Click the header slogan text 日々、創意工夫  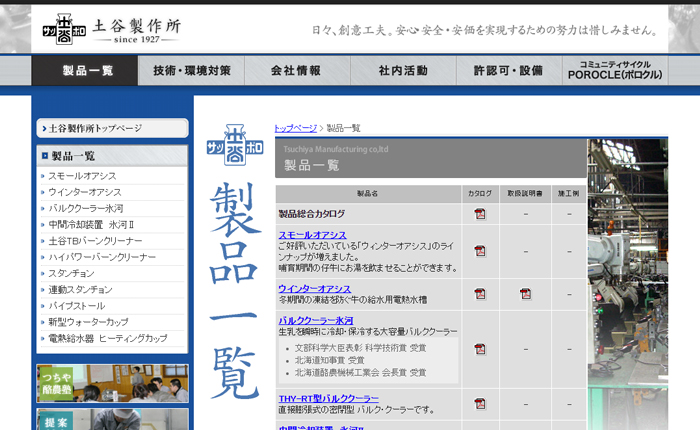pyautogui.click(x=485, y=30)
